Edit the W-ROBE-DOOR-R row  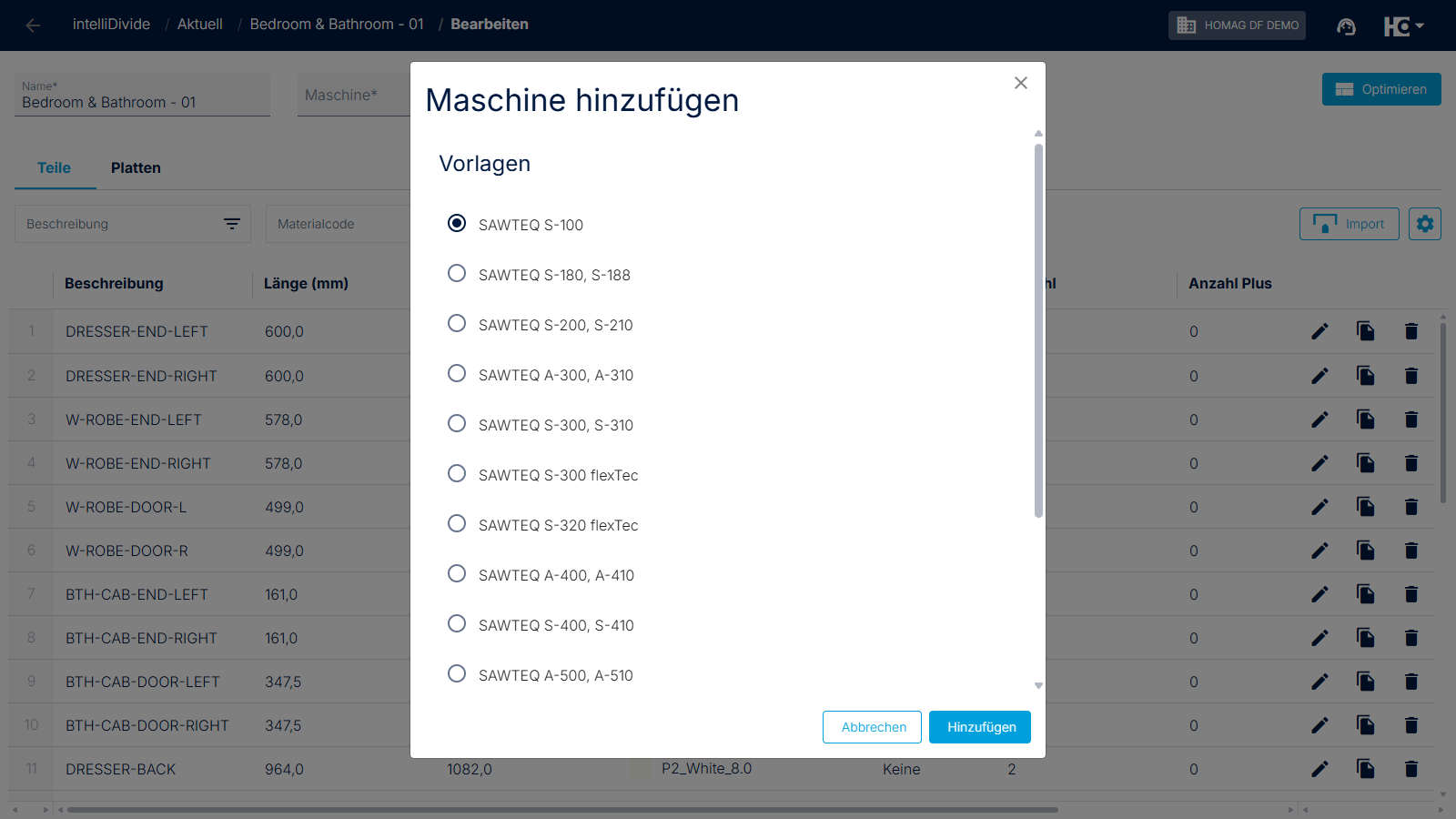[1319, 551]
